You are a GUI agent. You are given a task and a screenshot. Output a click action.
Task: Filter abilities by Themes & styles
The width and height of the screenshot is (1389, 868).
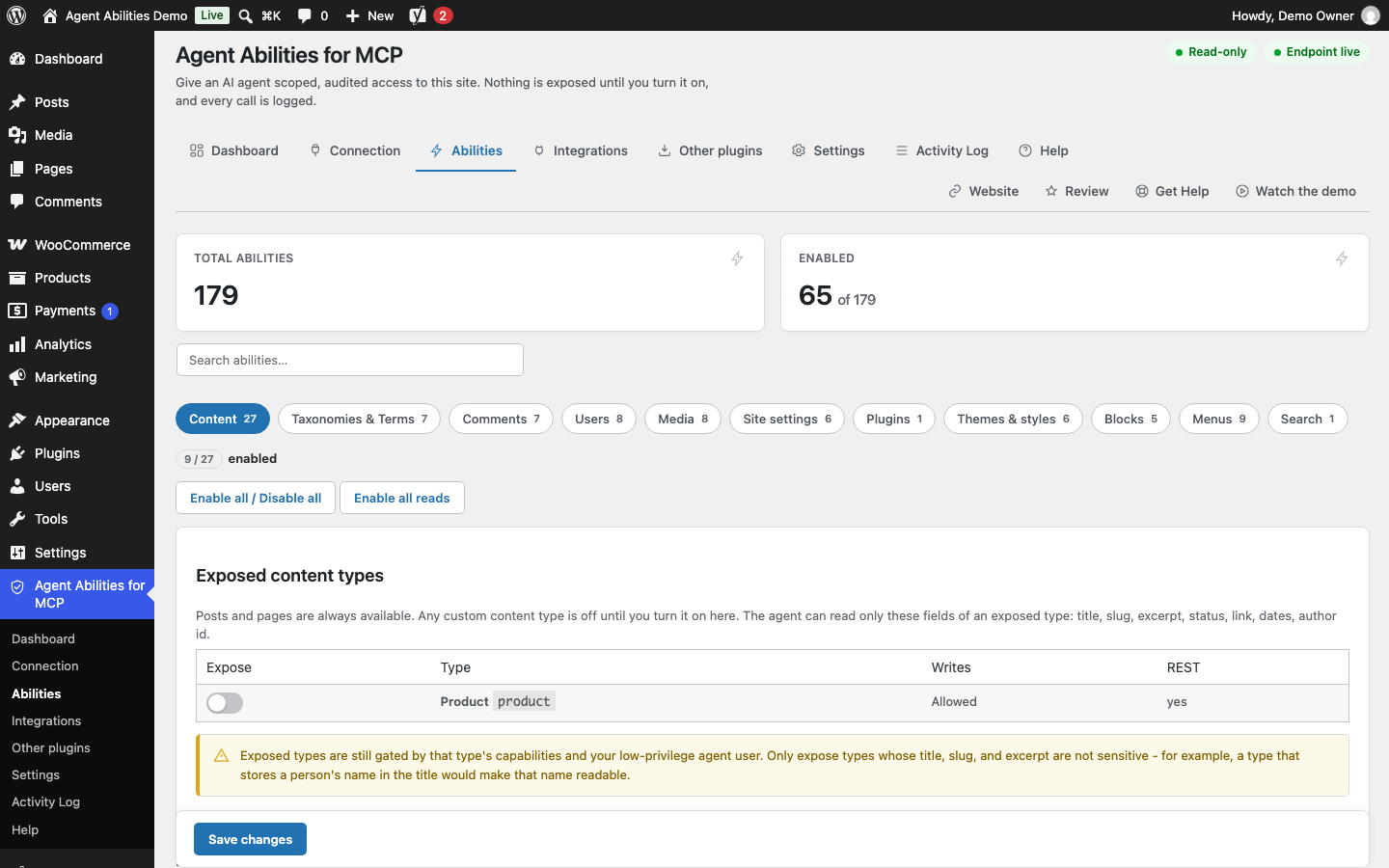(x=1013, y=419)
